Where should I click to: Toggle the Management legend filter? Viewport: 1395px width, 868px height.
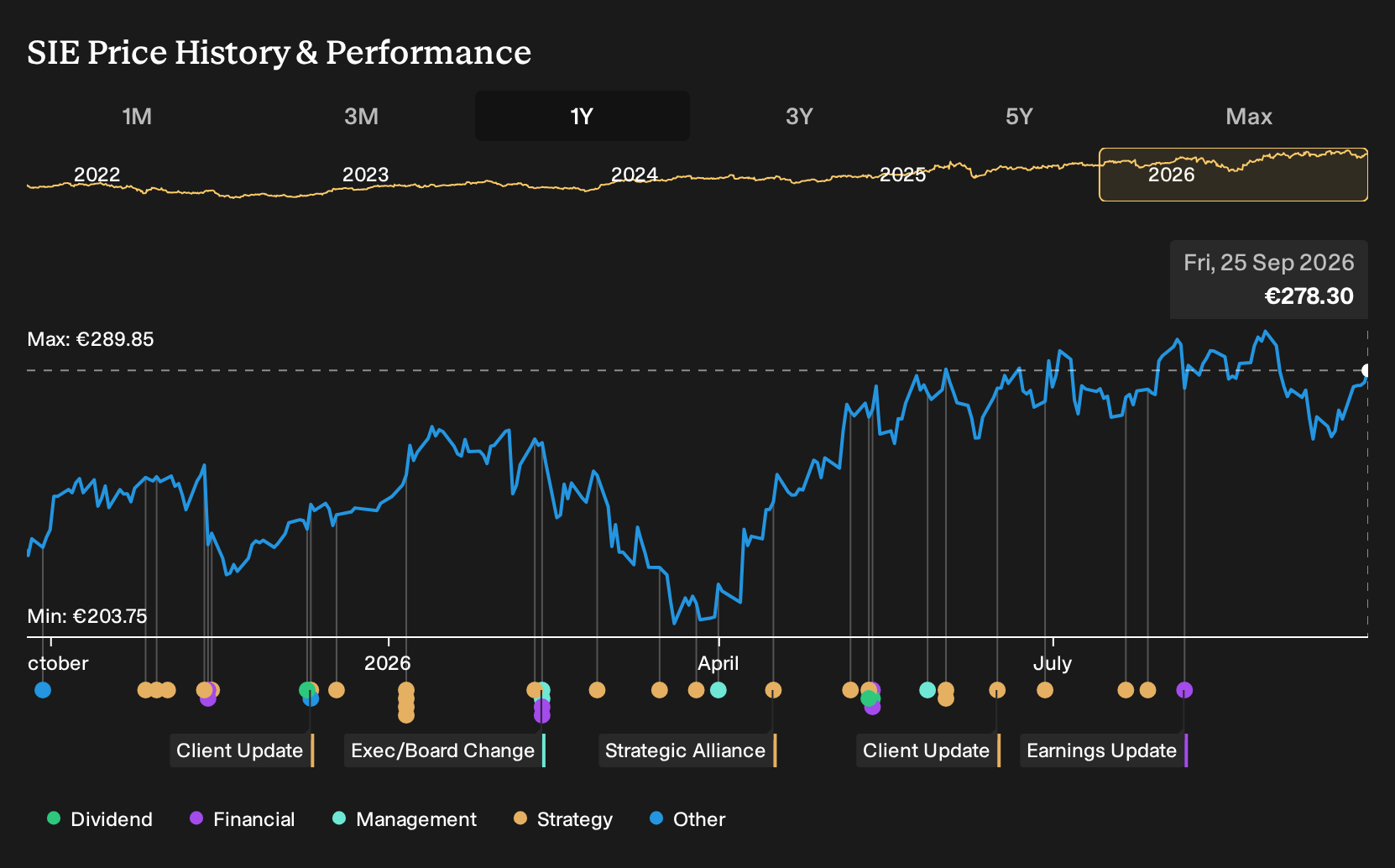point(405,818)
